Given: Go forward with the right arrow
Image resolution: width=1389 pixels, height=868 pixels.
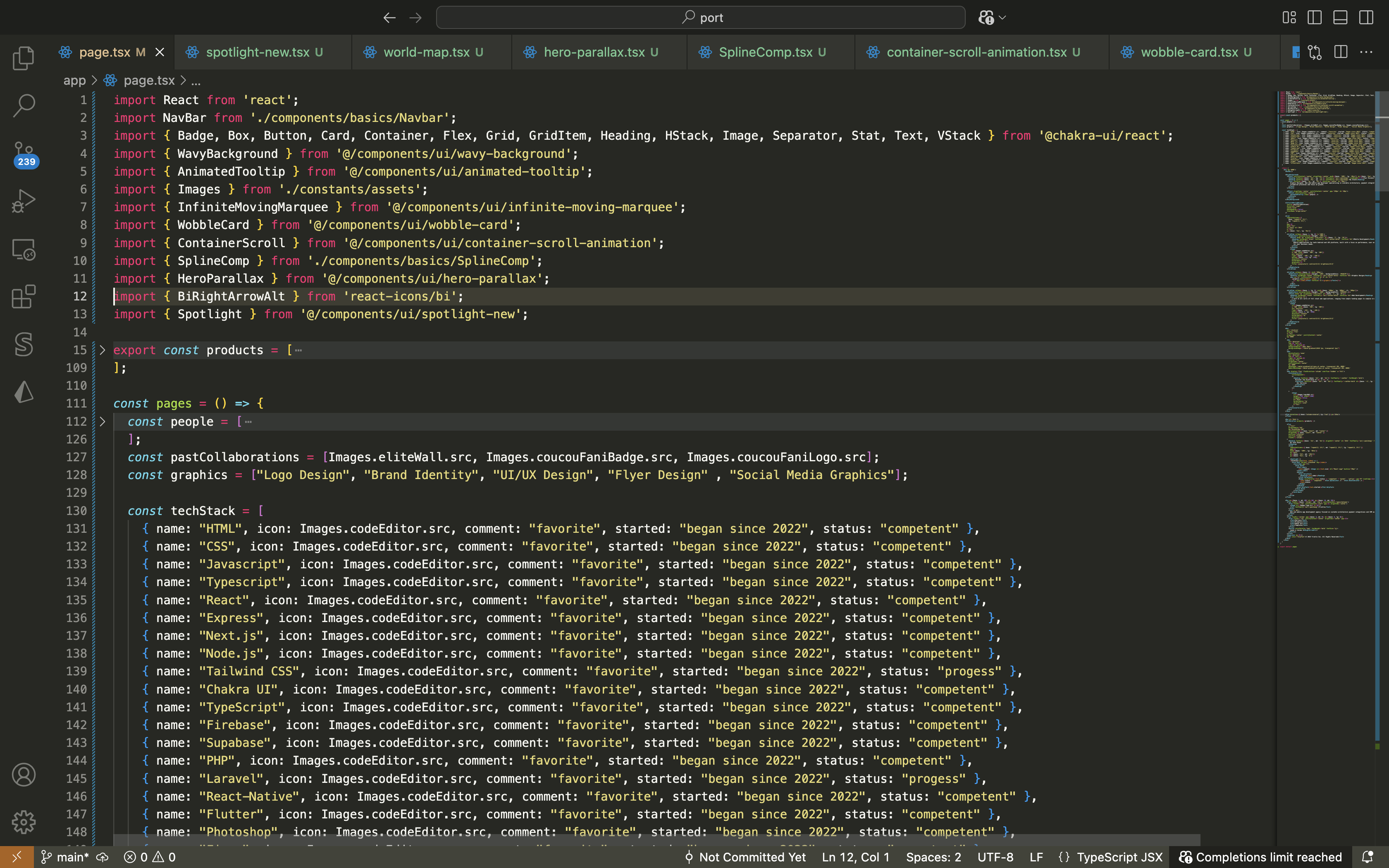Looking at the screenshot, I should [415, 18].
